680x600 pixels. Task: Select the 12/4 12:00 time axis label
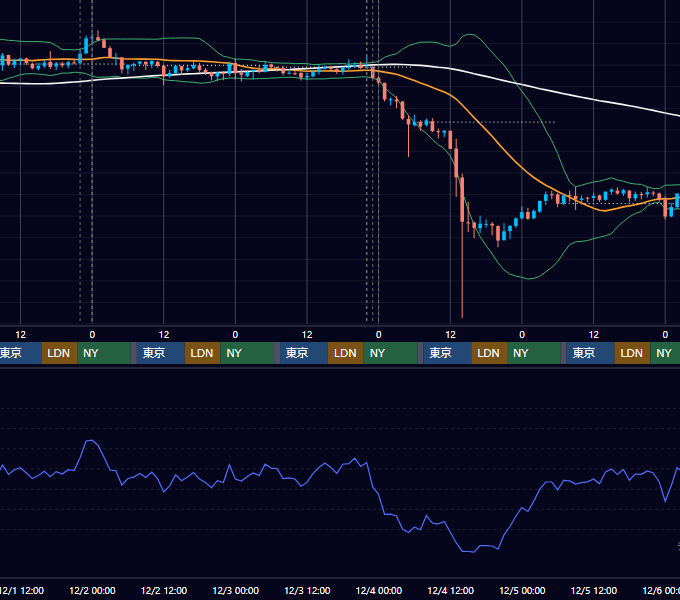click(451, 590)
